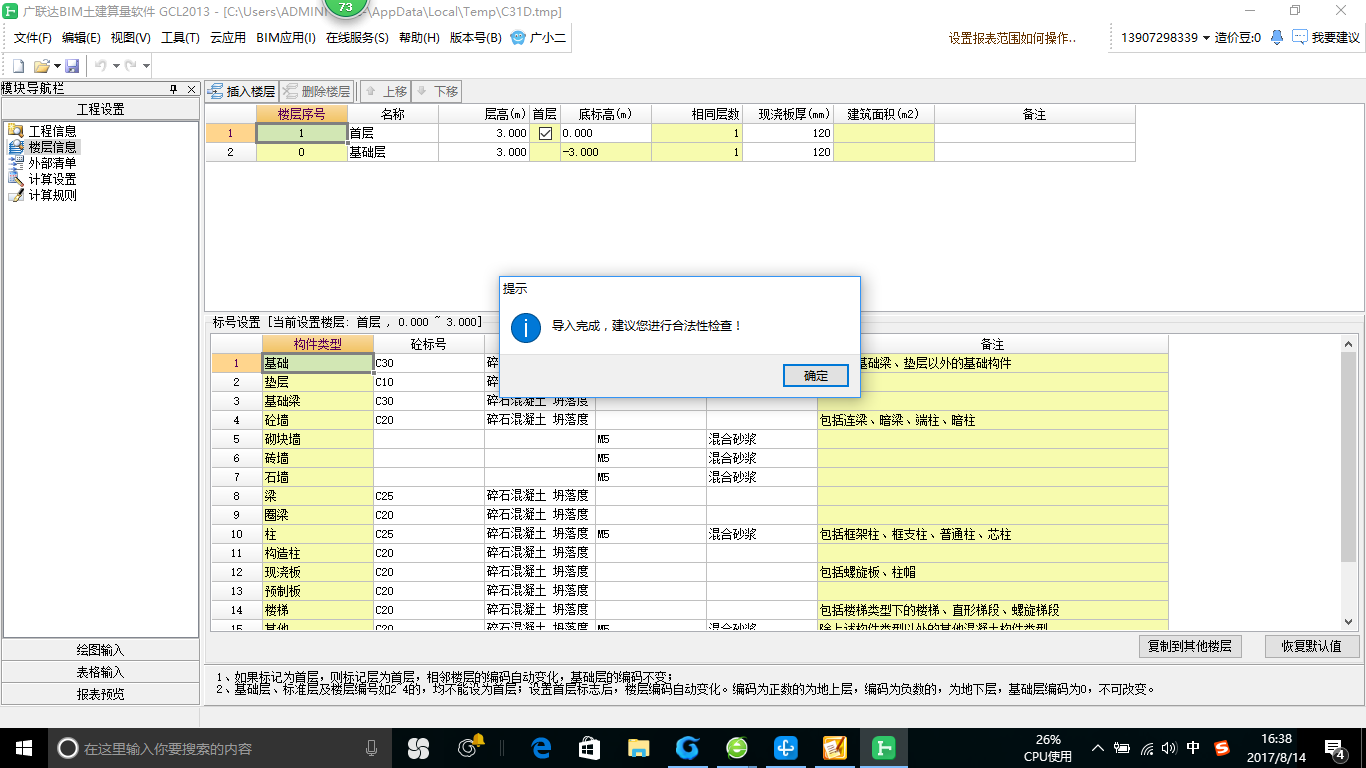Viewport: 1366px width, 768px height.
Task: Click 设置报表范围如何操作 help link
Action: pos(1012,38)
